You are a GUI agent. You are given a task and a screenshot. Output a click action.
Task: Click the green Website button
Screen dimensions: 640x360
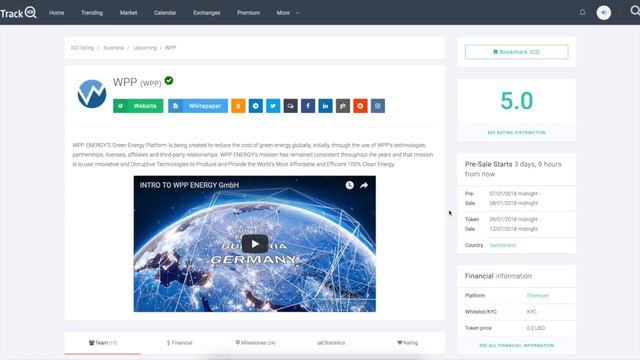138,106
